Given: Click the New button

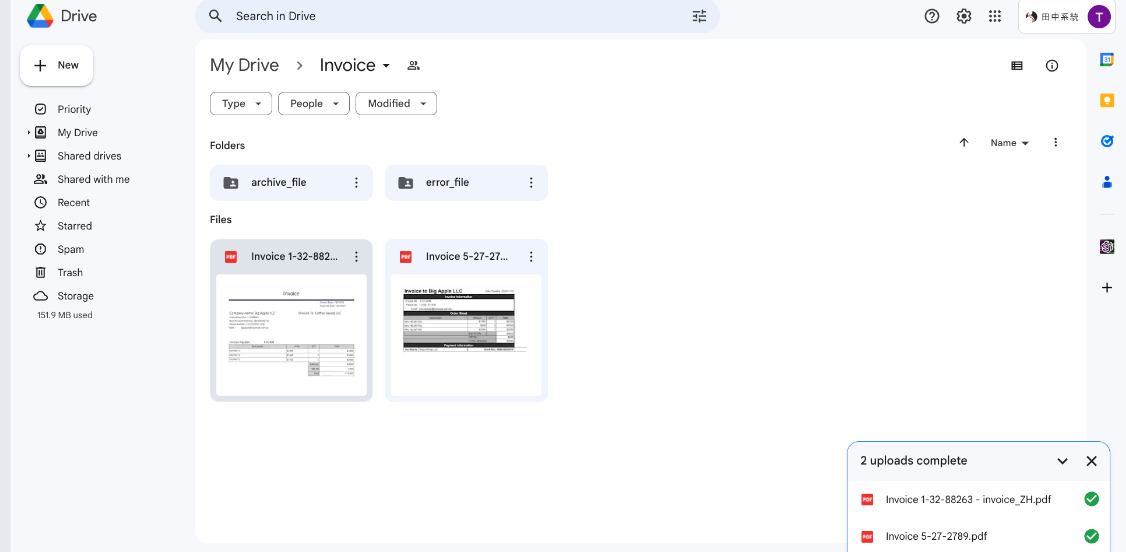Looking at the screenshot, I should [x=57, y=65].
